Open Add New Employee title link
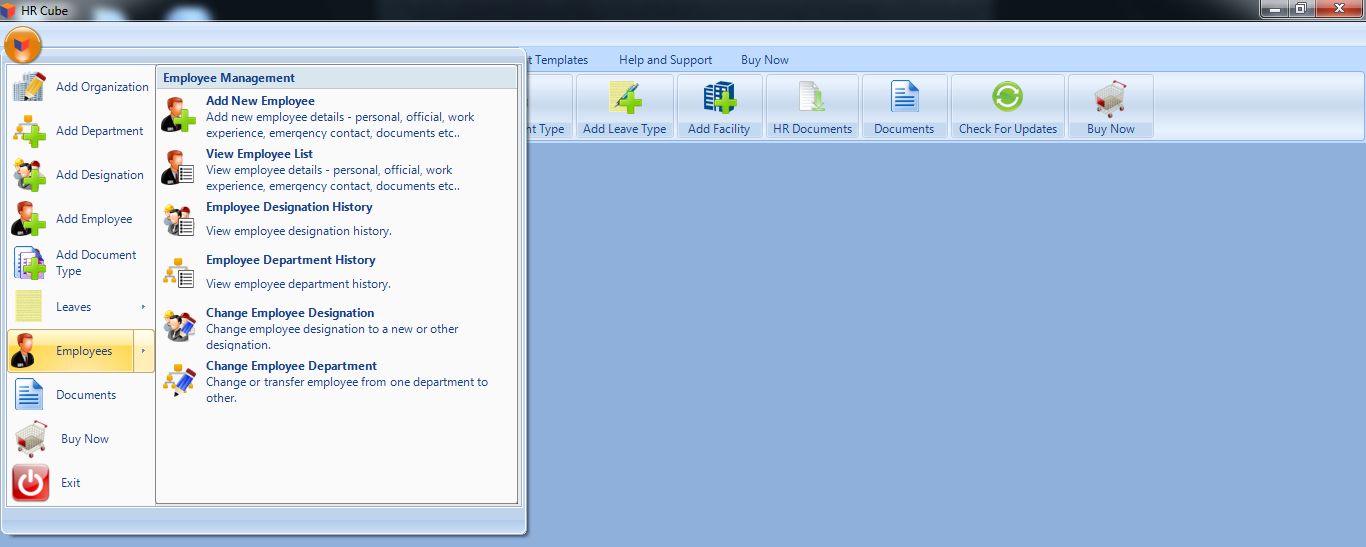 [x=260, y=101]
